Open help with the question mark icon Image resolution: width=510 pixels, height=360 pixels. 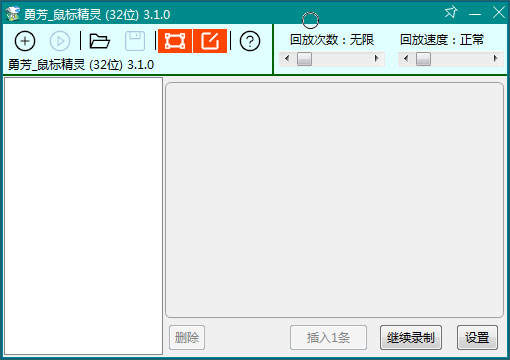coord(250,41)
